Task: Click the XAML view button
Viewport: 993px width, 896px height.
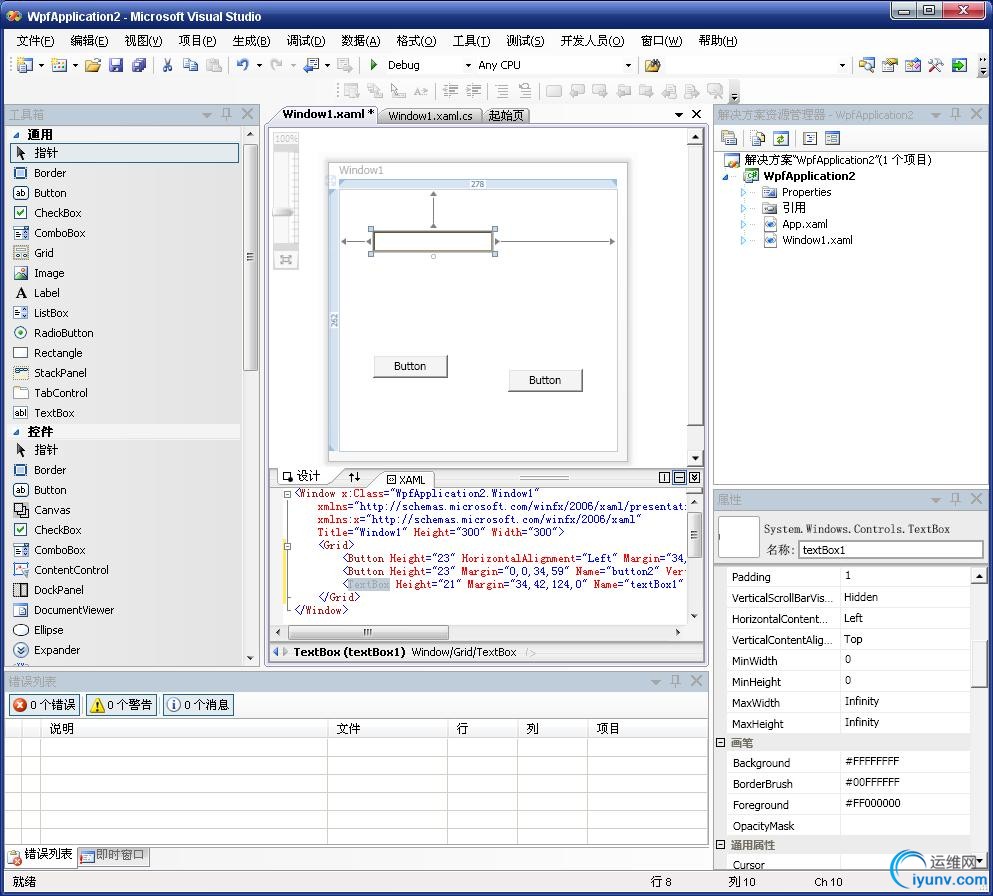Action: 407,479
